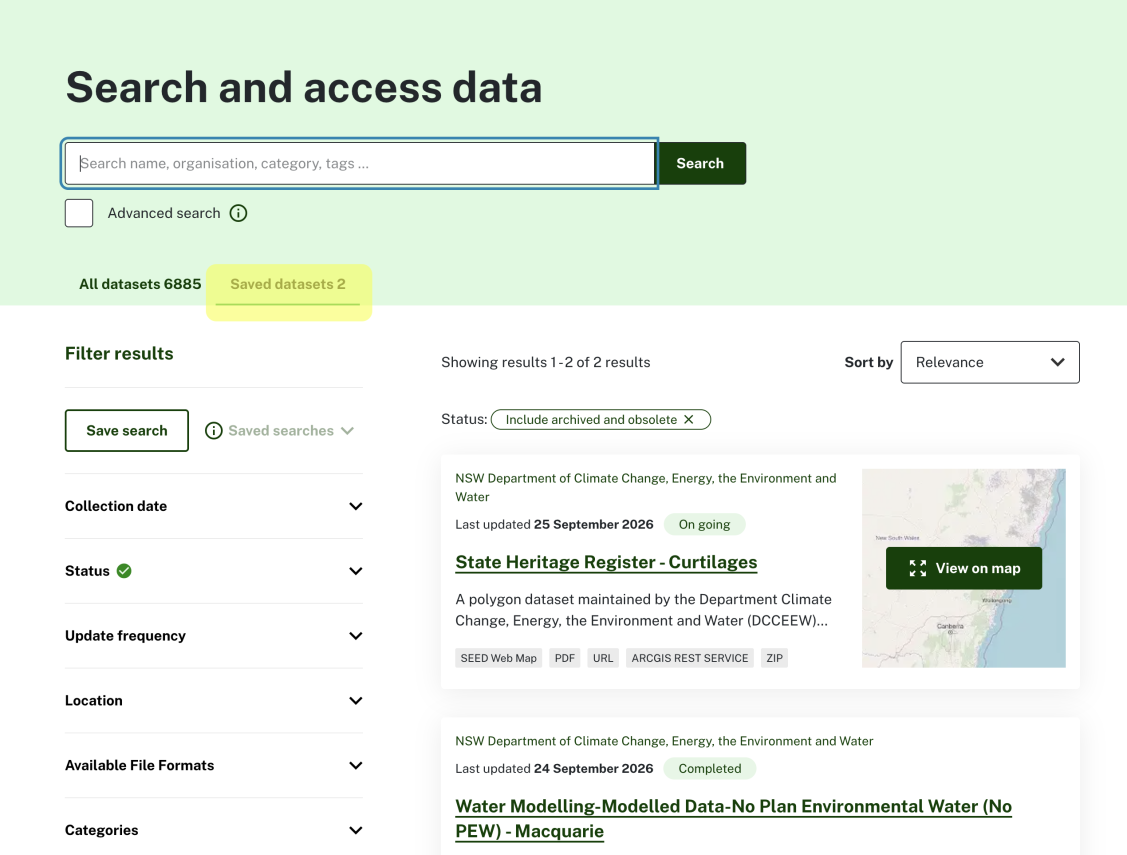Focus the search name, organisation input field

[359, 163]
